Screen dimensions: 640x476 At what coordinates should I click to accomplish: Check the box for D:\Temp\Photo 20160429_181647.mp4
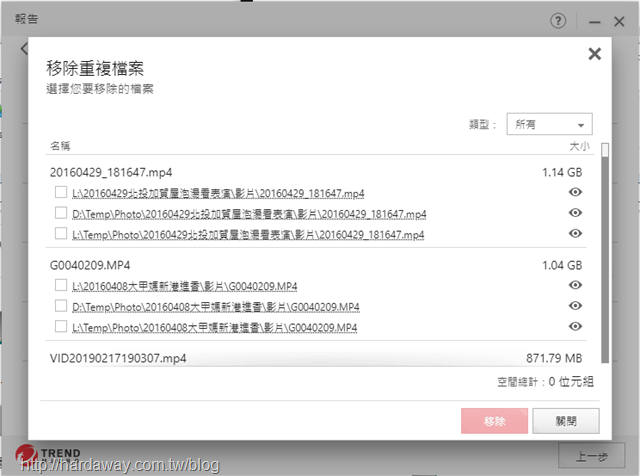click(61, 213)
